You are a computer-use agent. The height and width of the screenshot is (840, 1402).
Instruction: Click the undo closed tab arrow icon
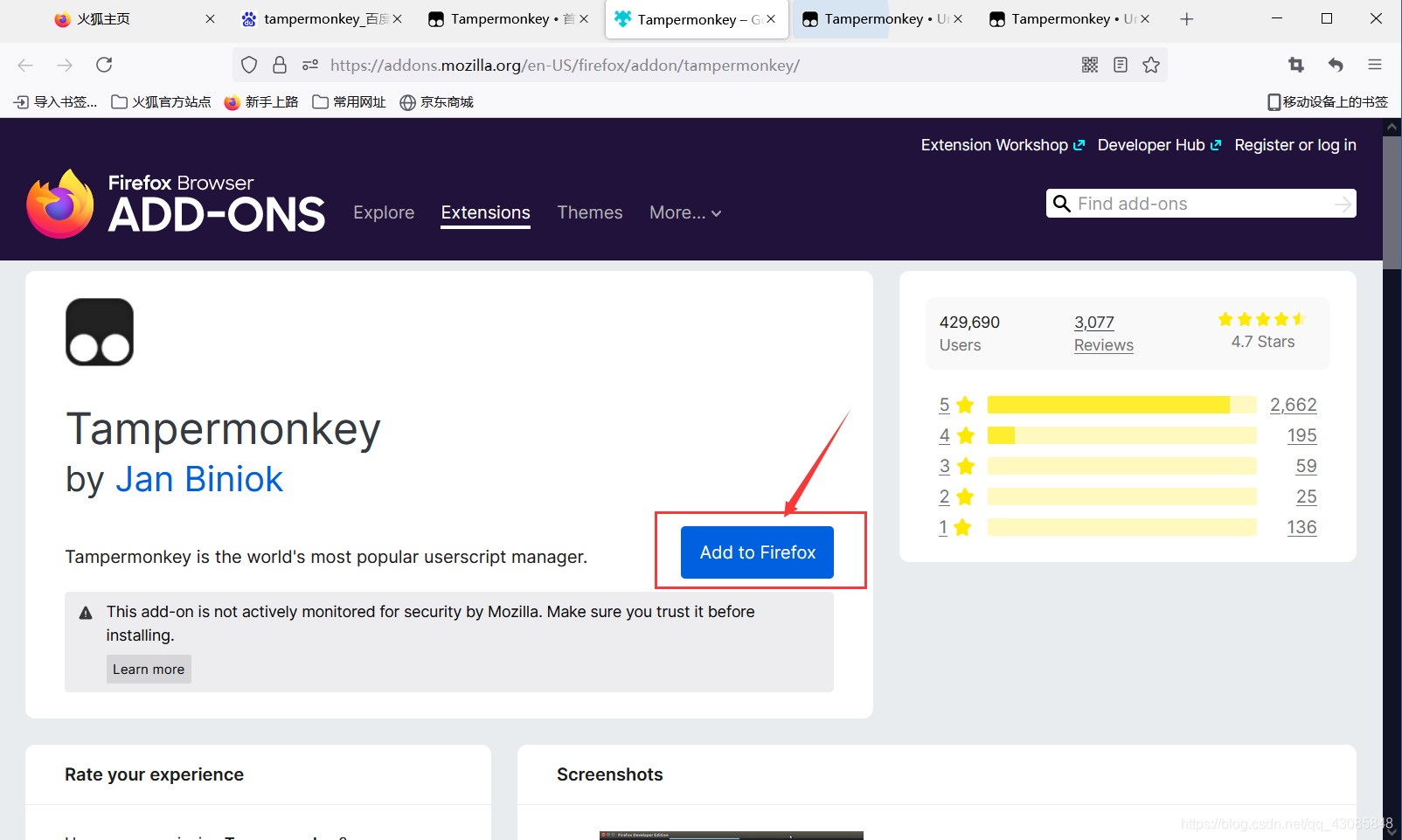tap(1336, 65)
